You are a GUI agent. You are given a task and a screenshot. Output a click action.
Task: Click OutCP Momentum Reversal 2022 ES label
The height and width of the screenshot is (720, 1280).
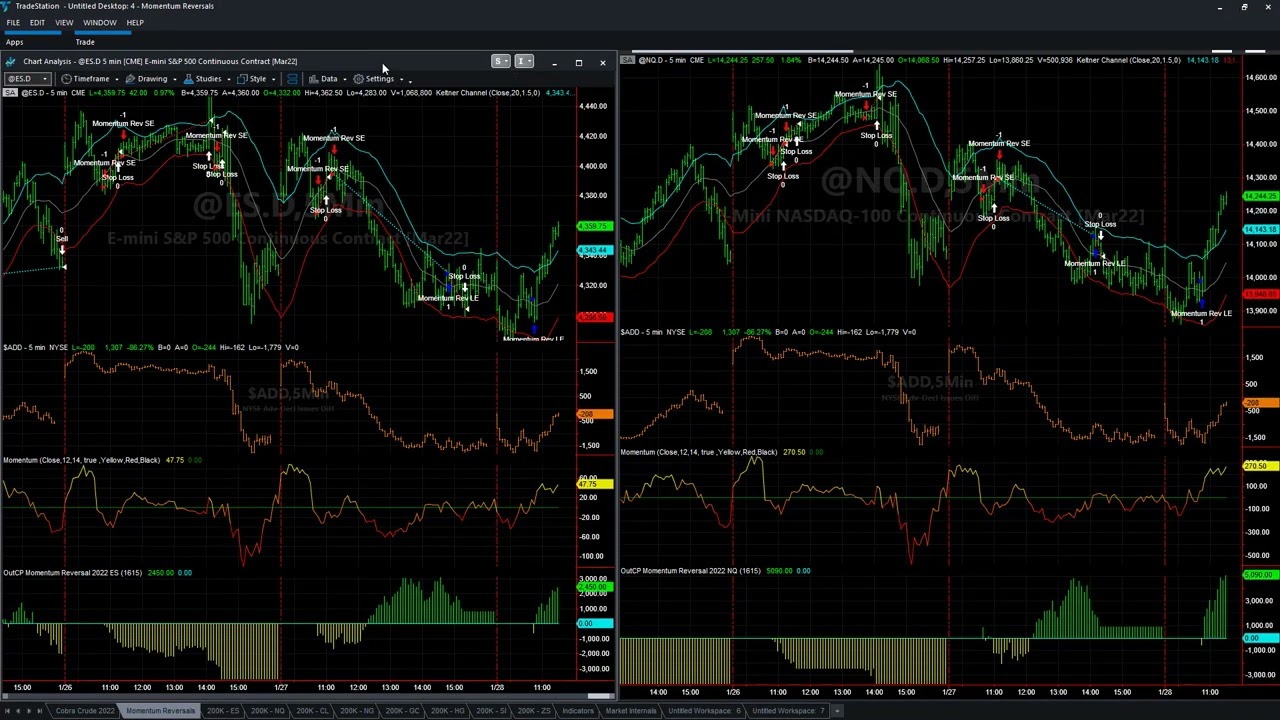pos(73,573)
